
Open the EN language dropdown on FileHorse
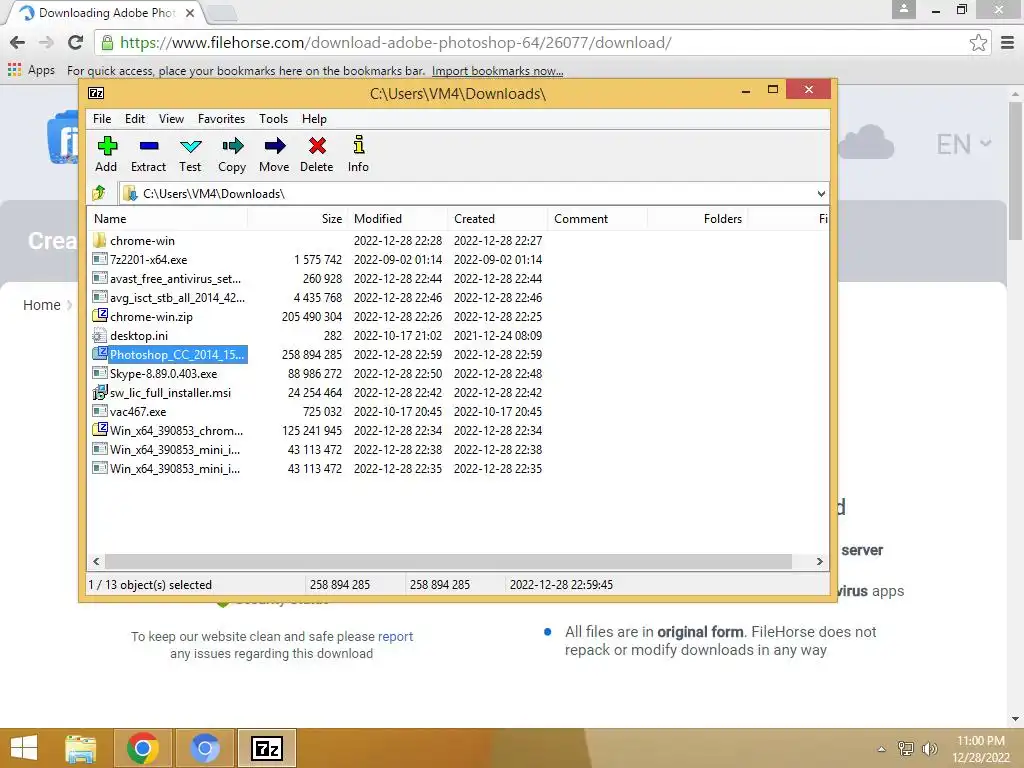963,144
